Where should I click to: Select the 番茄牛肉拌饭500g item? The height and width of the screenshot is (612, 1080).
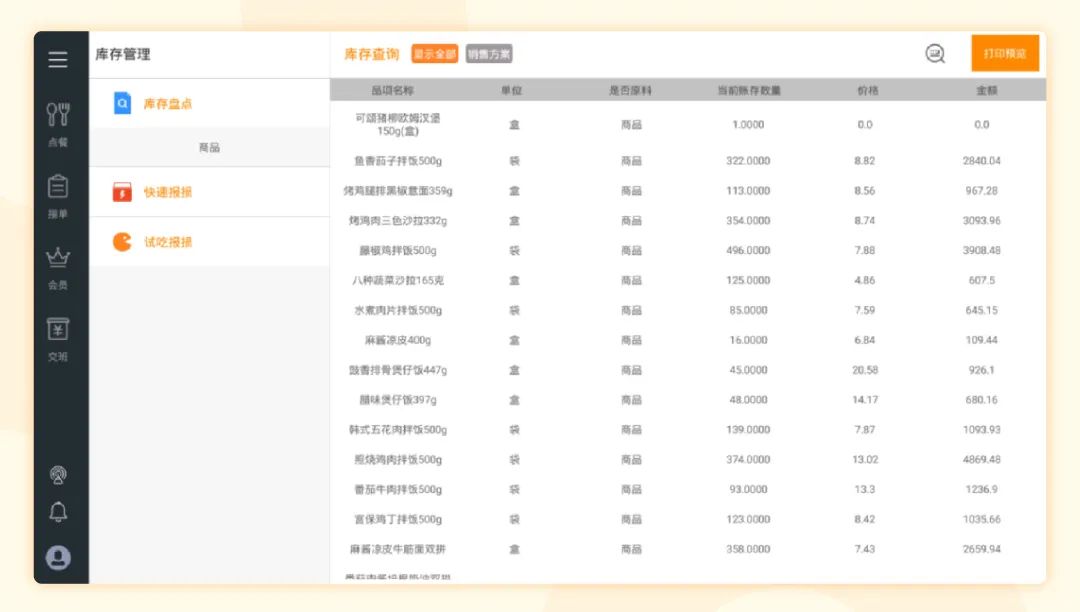point(398,489)
